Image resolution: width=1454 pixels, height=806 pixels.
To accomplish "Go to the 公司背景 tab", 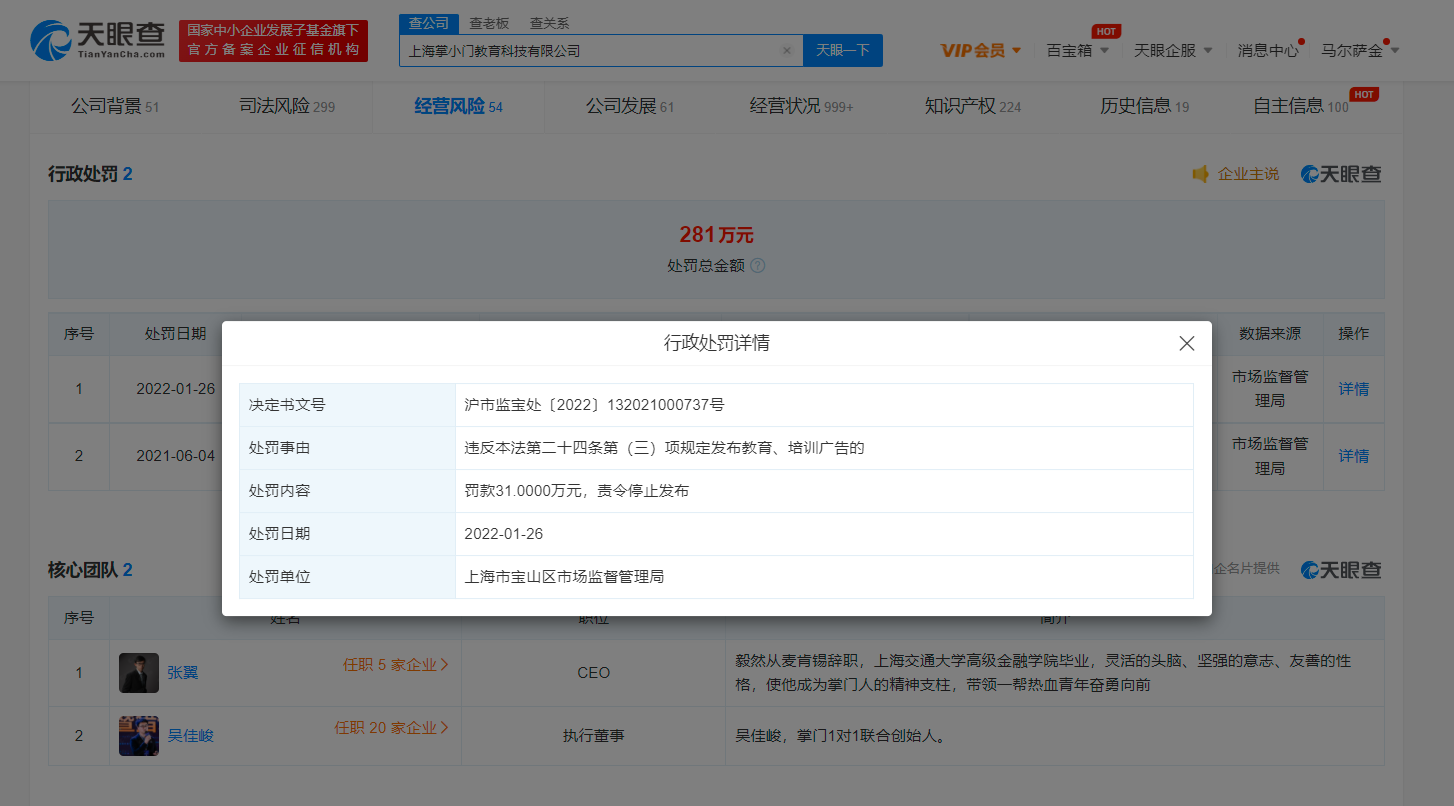I will 115,106.
